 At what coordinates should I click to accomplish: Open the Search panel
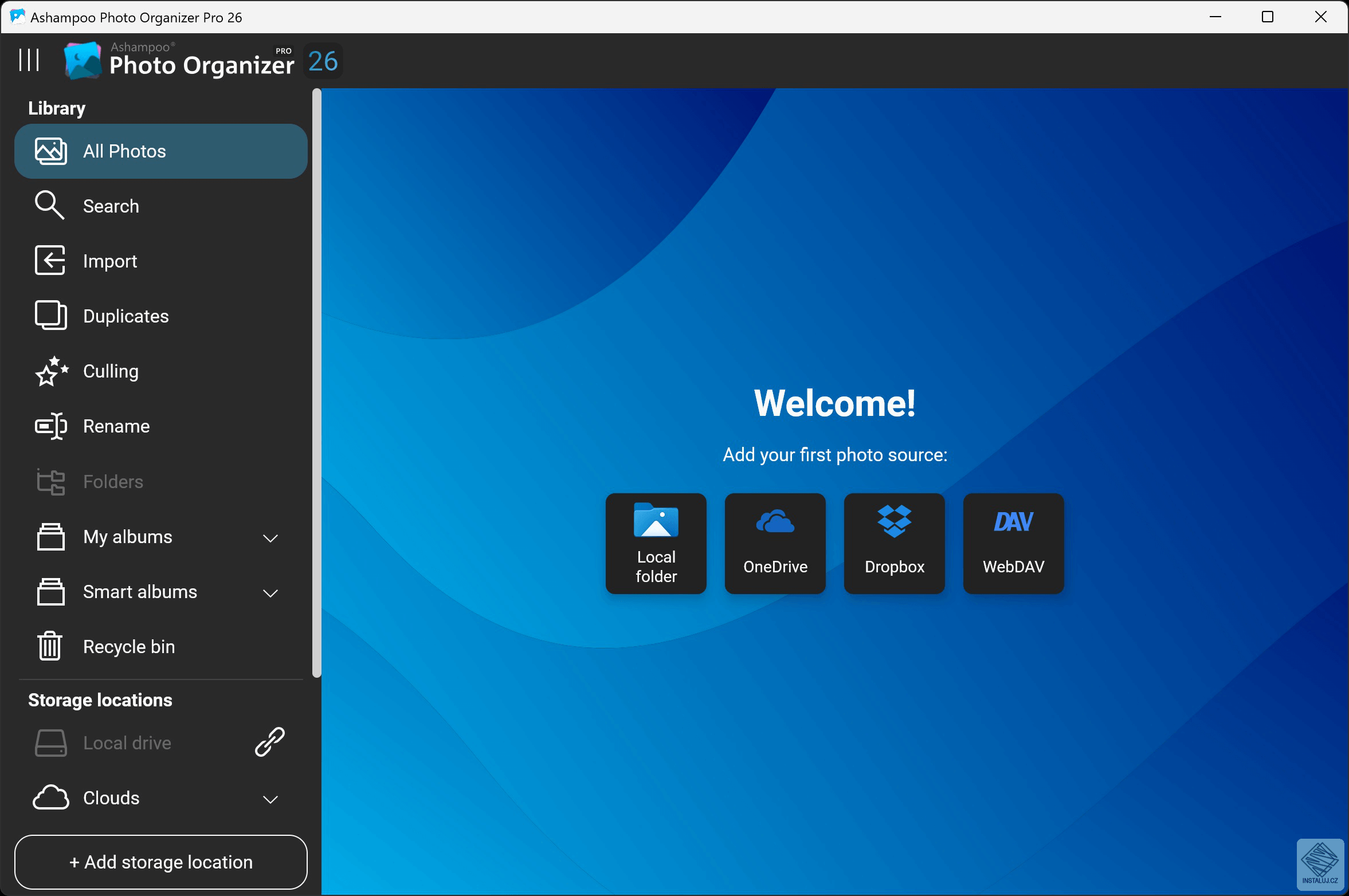[111, 205]
